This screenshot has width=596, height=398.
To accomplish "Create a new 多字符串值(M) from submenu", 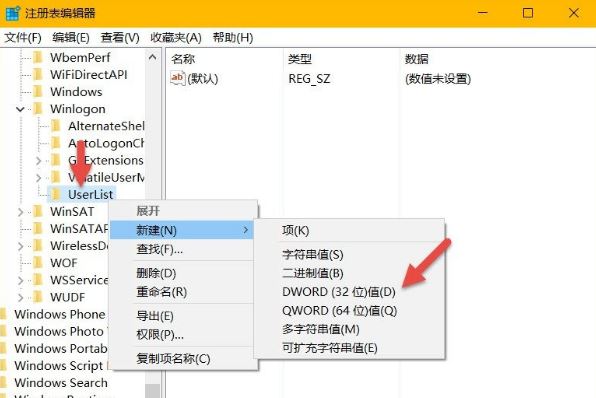I will click(x=349, y=329).
